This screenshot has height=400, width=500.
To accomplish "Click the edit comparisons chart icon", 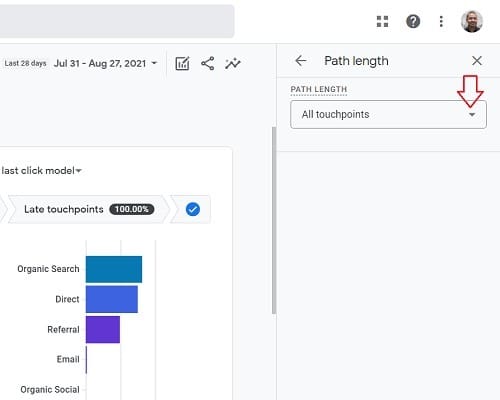I will (182, 63).
